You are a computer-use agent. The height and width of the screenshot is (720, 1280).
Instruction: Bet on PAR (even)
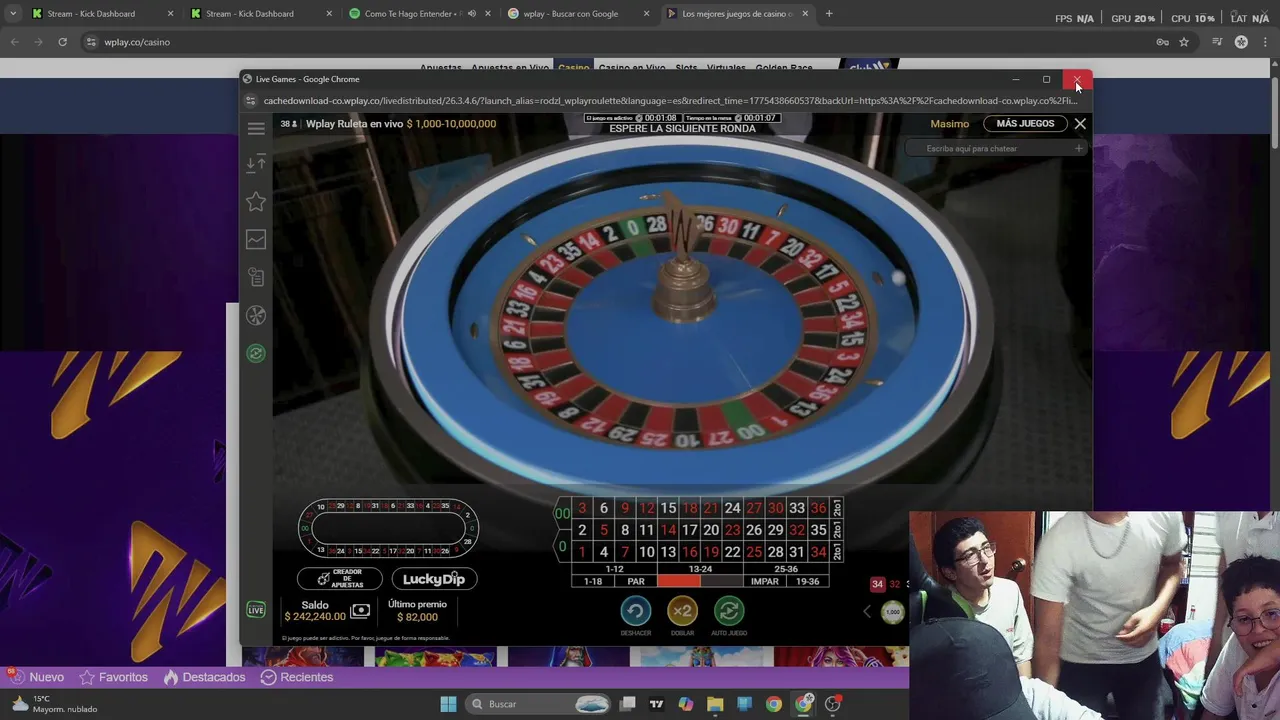tap(636, 581)
